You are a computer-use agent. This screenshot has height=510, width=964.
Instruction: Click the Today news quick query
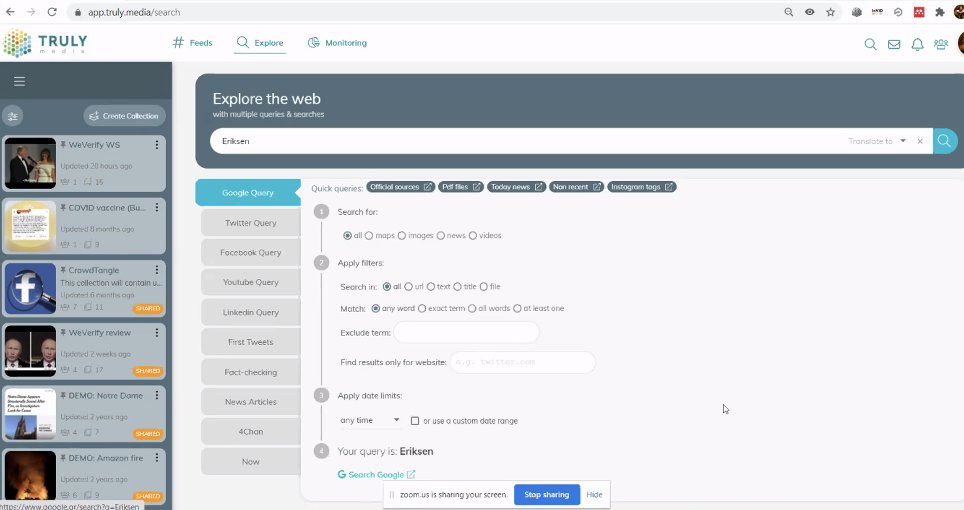coord(516,187)
